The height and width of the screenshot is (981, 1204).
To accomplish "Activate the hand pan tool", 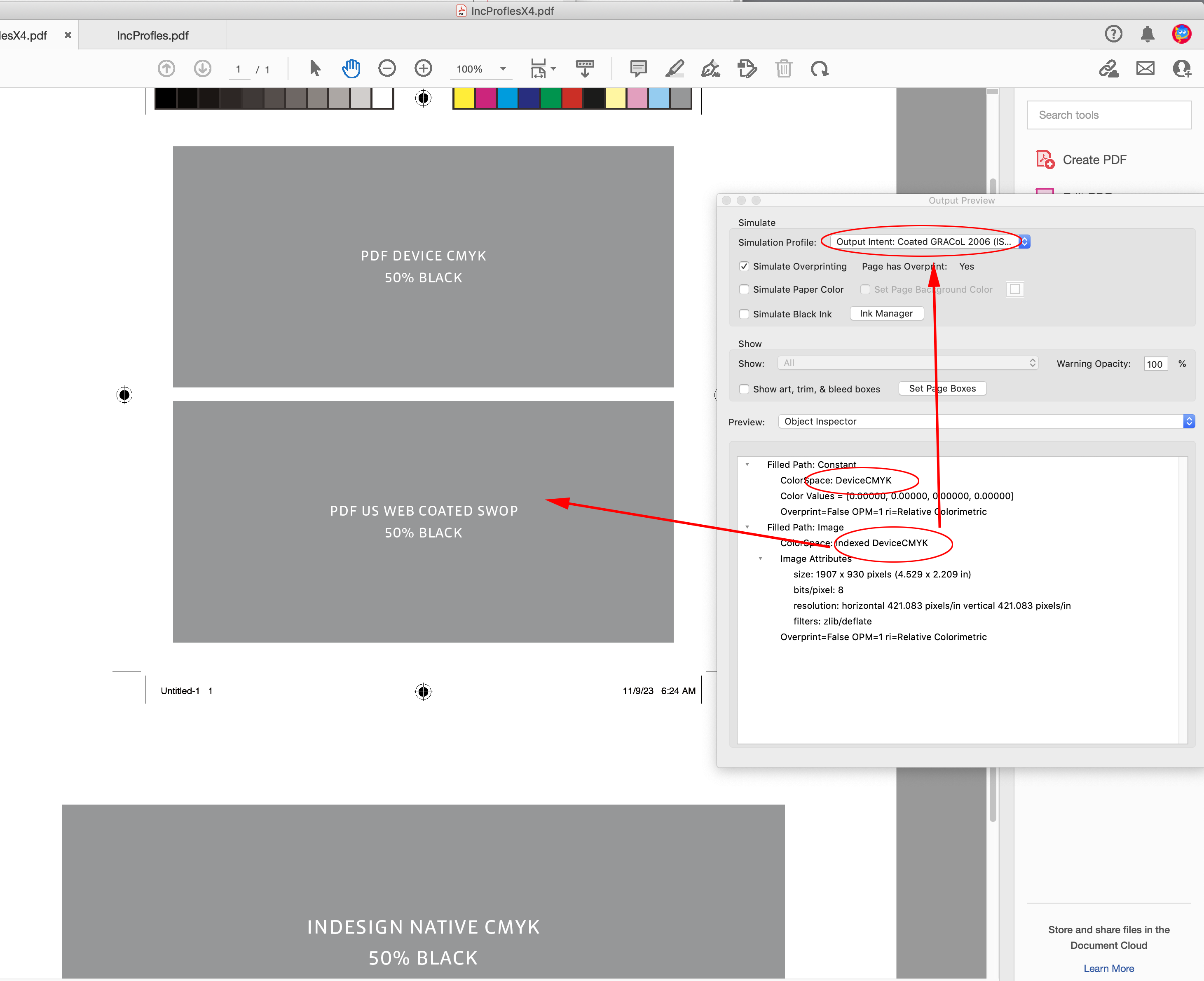I will click(x=350, y=68).
